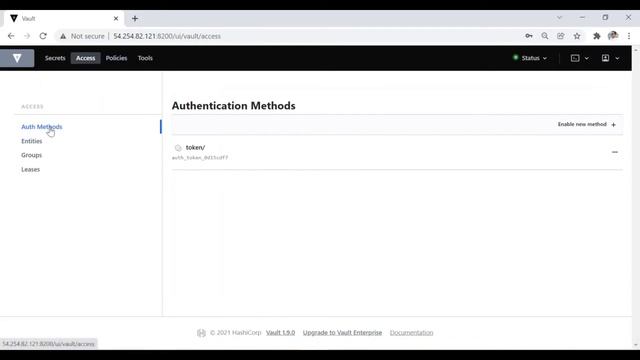Close the Vault browser tab
The width and height of the screenshot is (640, 360).
tap(116, 18)
